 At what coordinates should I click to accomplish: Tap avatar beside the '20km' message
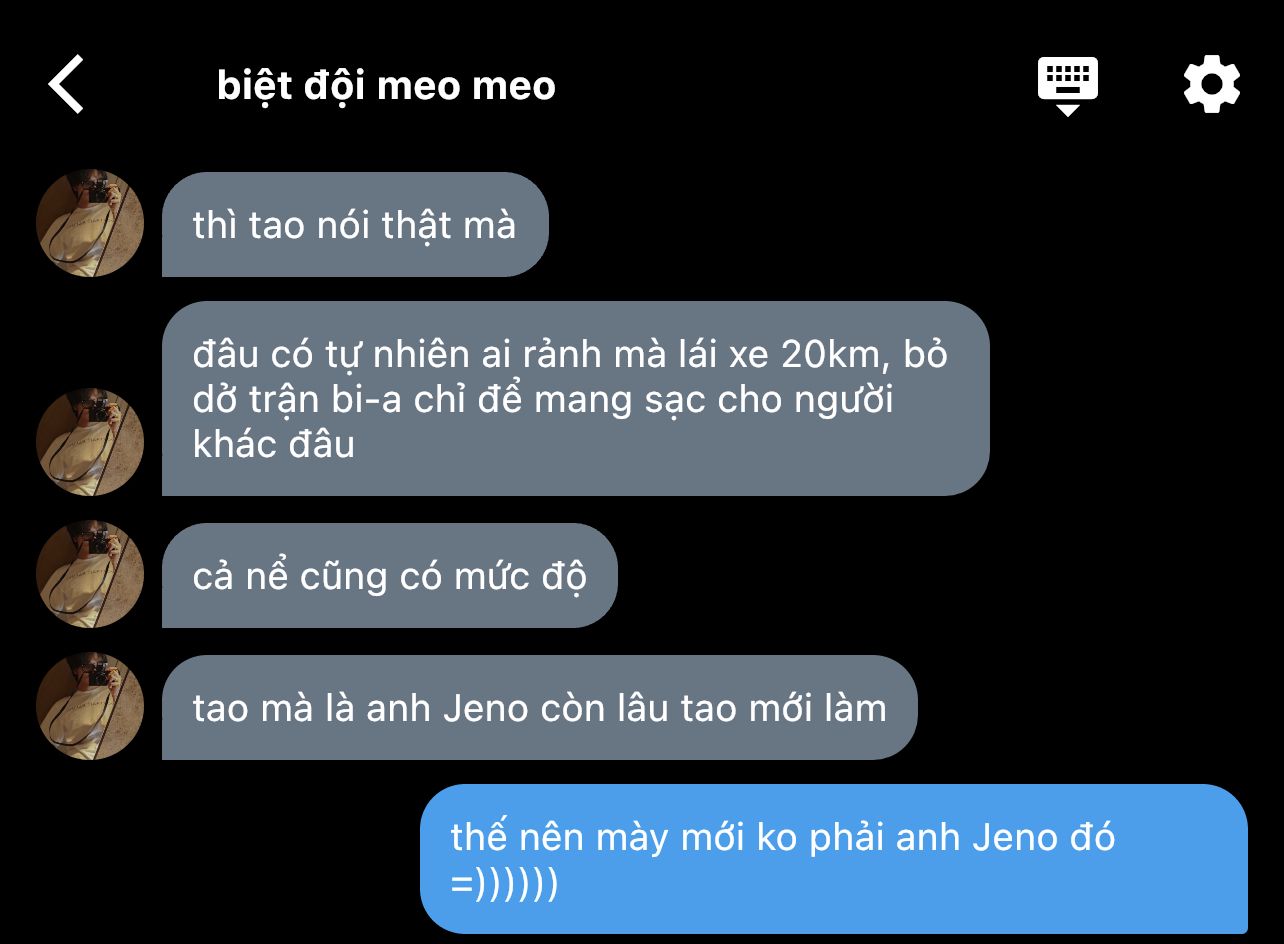[x=90, y=442]
